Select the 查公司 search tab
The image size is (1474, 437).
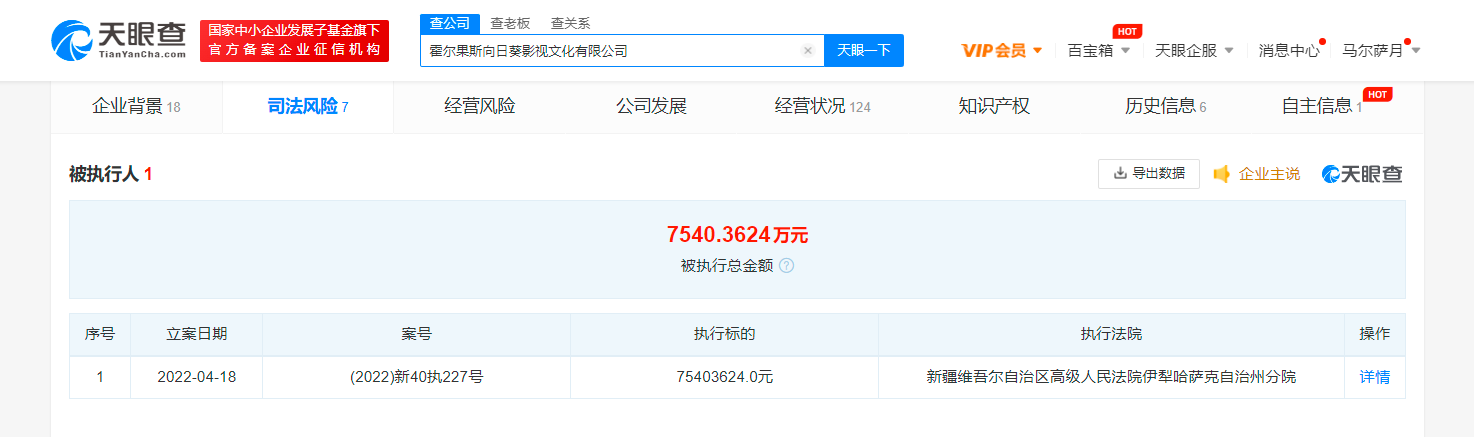[449, 23]
